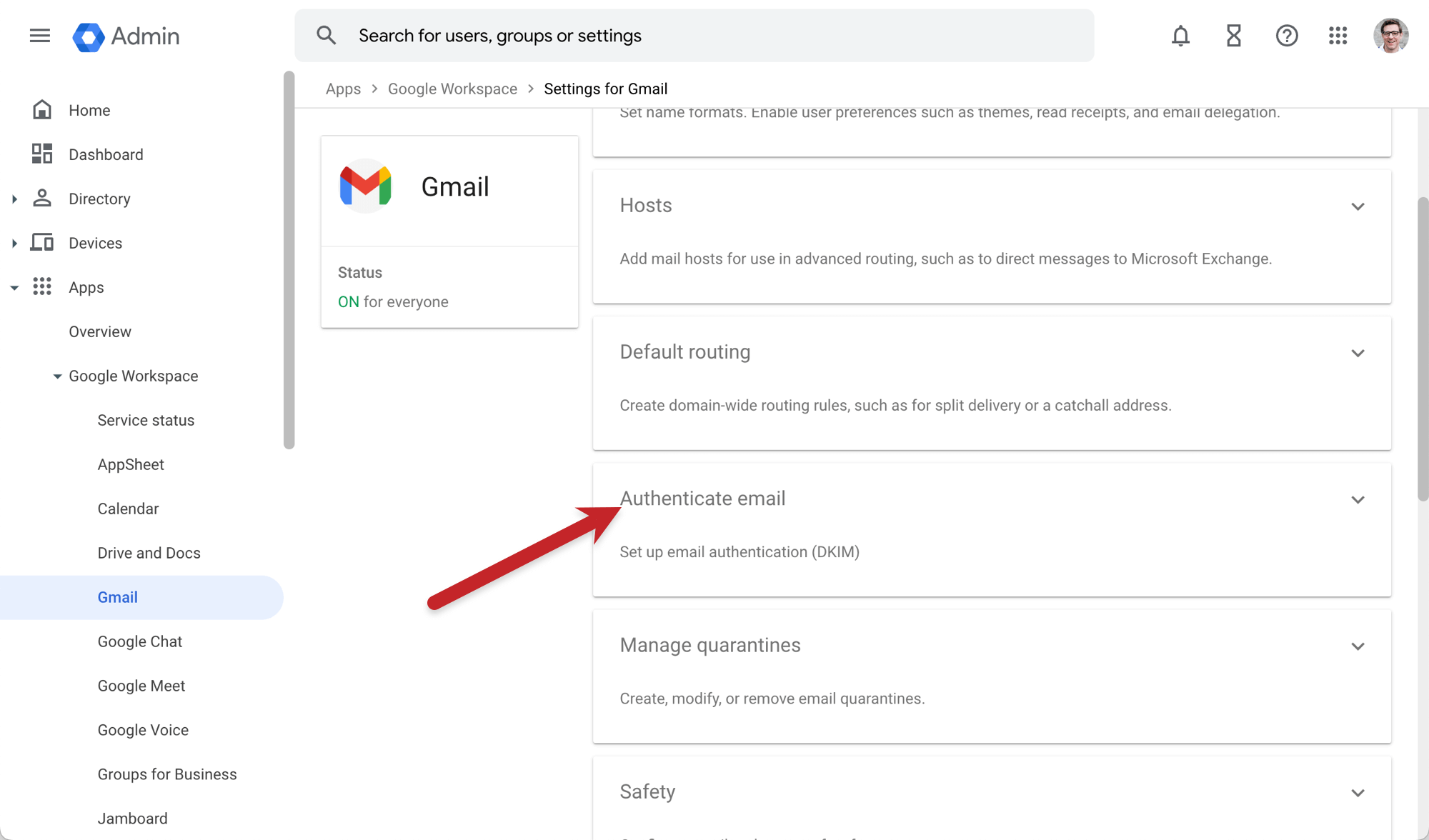Open Calendar settings
The width and height of the screenshot is (1429, 840).
point(128,509)
